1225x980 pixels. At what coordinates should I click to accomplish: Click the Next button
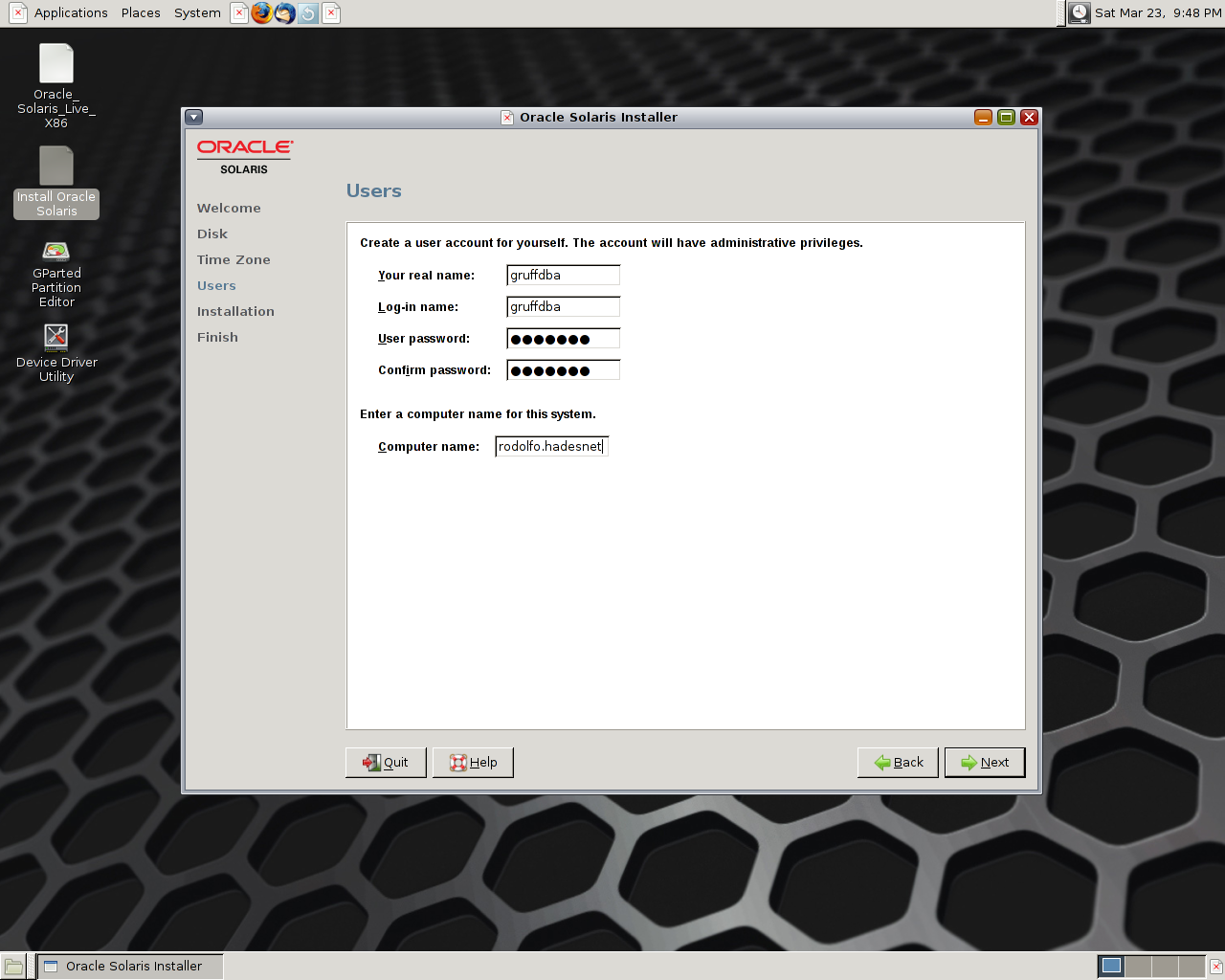pyautogui.click(x=985, y=763)
